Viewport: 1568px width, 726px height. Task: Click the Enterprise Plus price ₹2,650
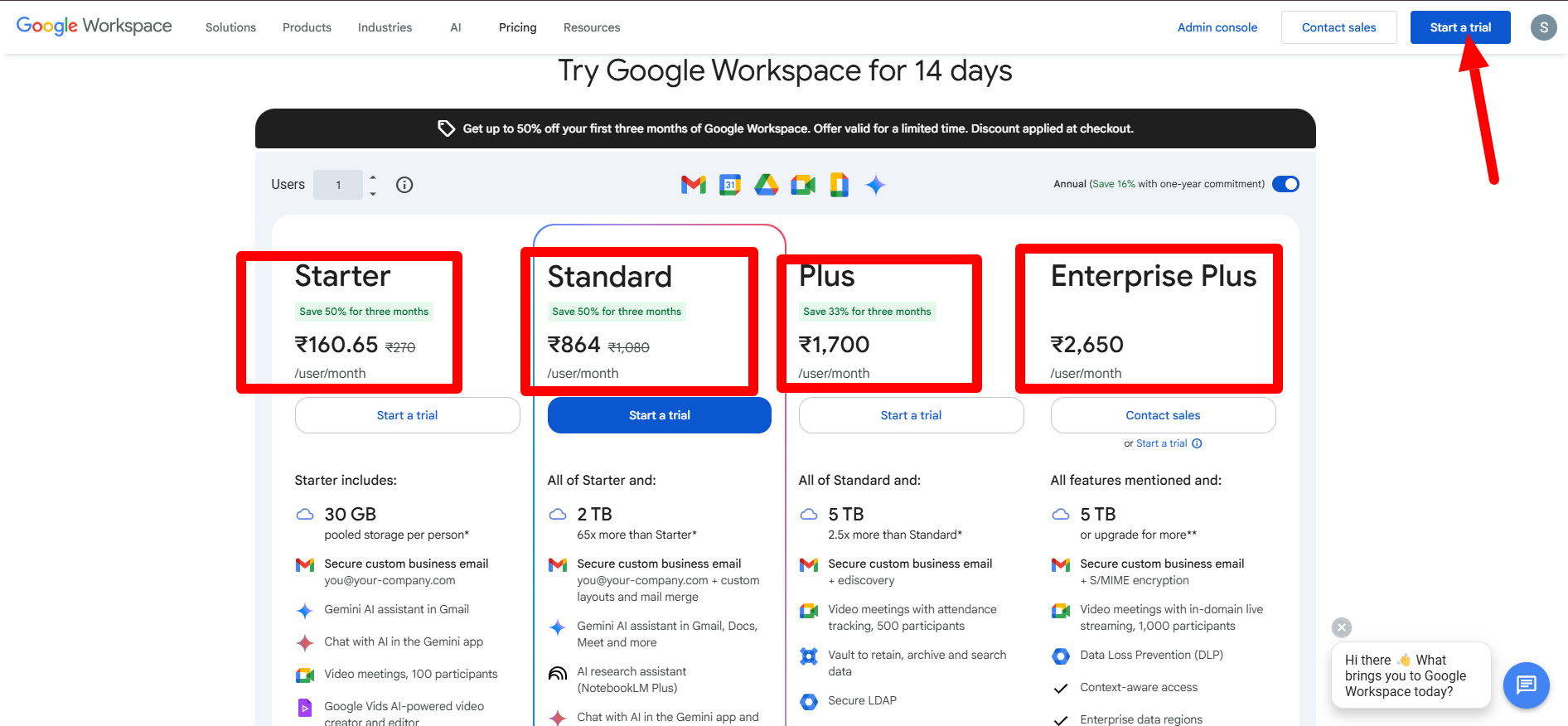pos(1086,345)
